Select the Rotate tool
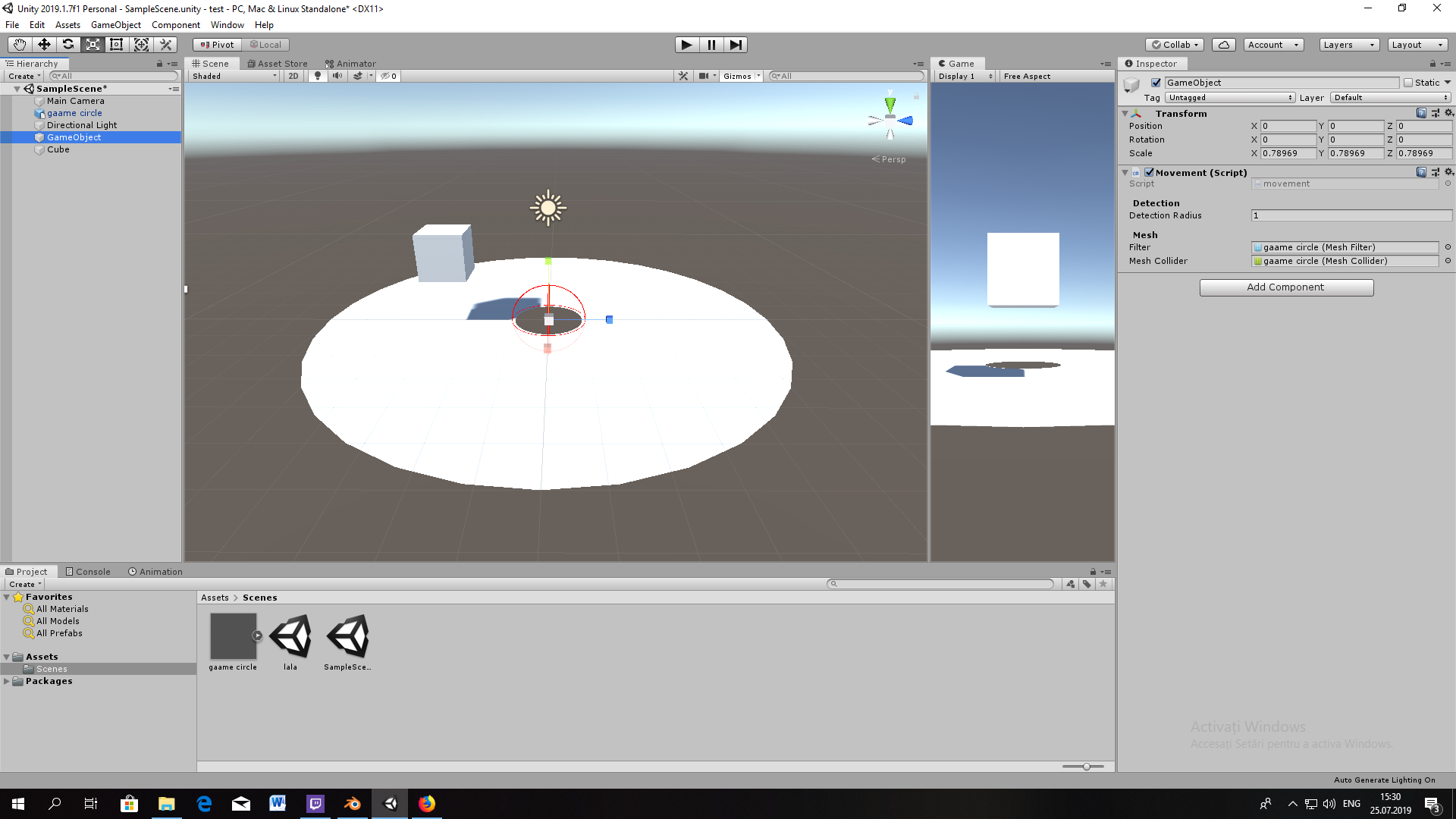 click(x=68, y=45)
